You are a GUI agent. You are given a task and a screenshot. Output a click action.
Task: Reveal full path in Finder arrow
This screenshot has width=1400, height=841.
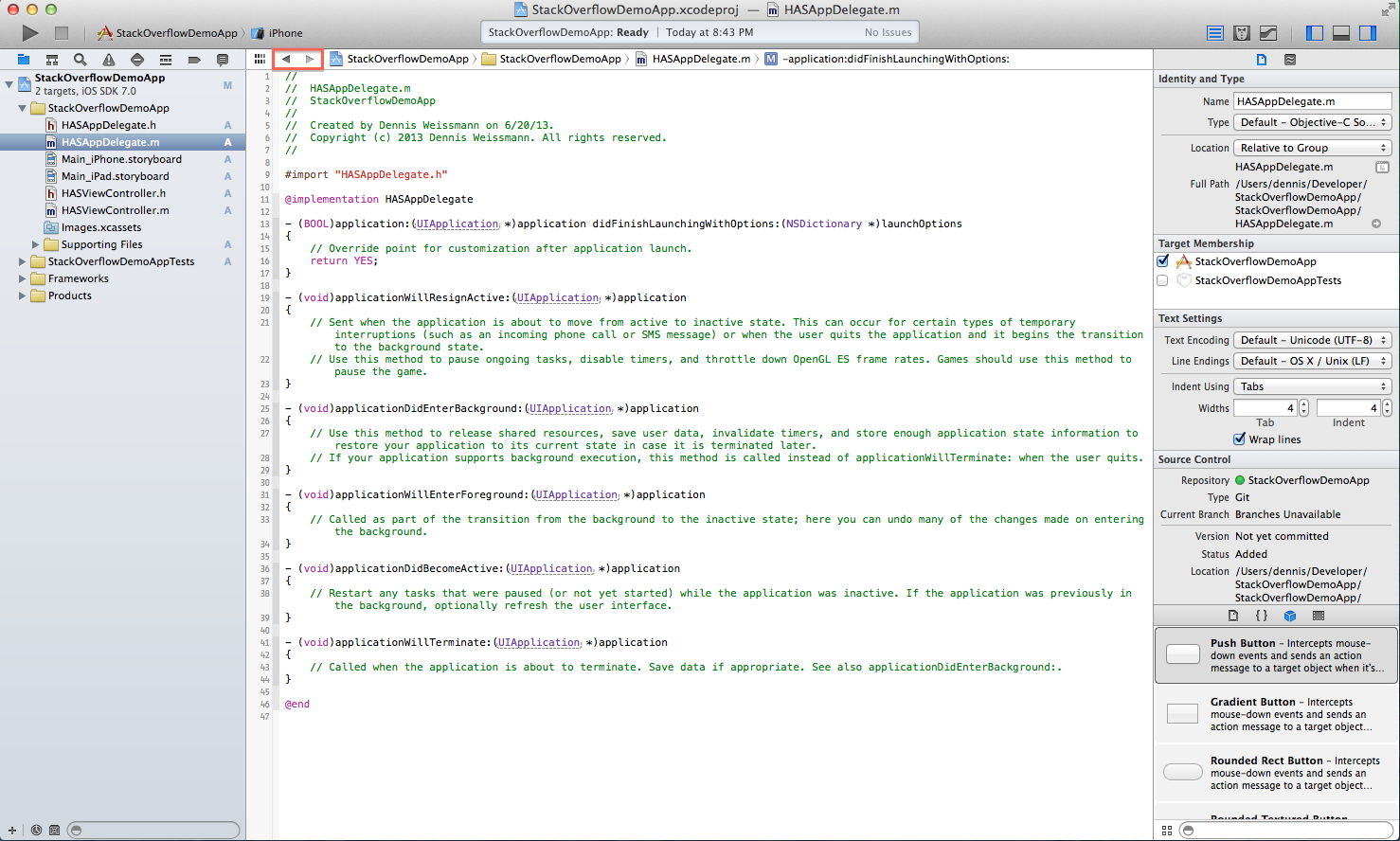pyautogui.click(x=1376, y=224)
